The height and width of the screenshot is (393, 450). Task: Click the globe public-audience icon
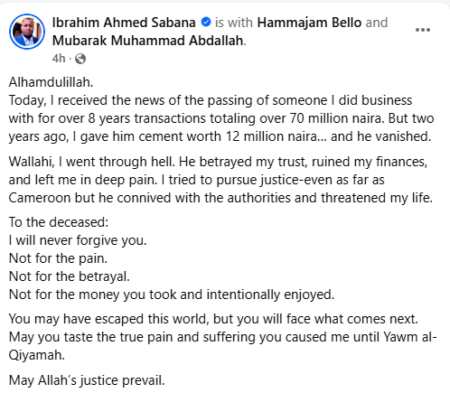tap(80, 59)
